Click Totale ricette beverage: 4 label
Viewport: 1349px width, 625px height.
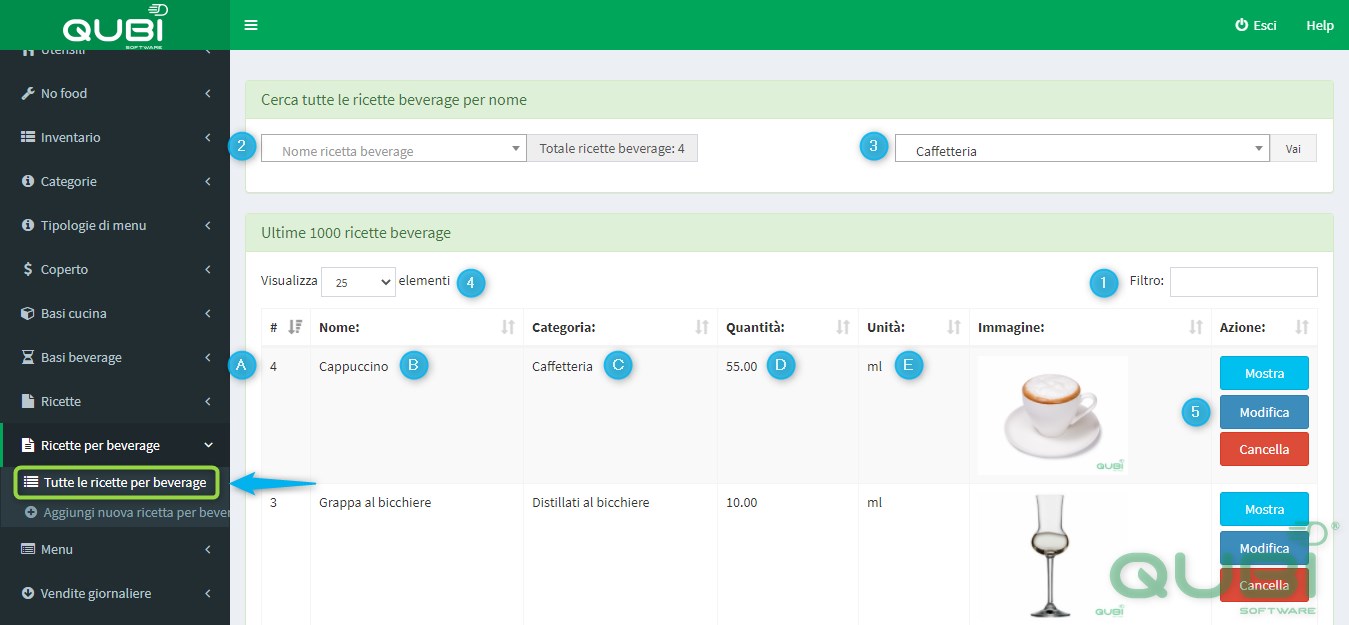612,148
